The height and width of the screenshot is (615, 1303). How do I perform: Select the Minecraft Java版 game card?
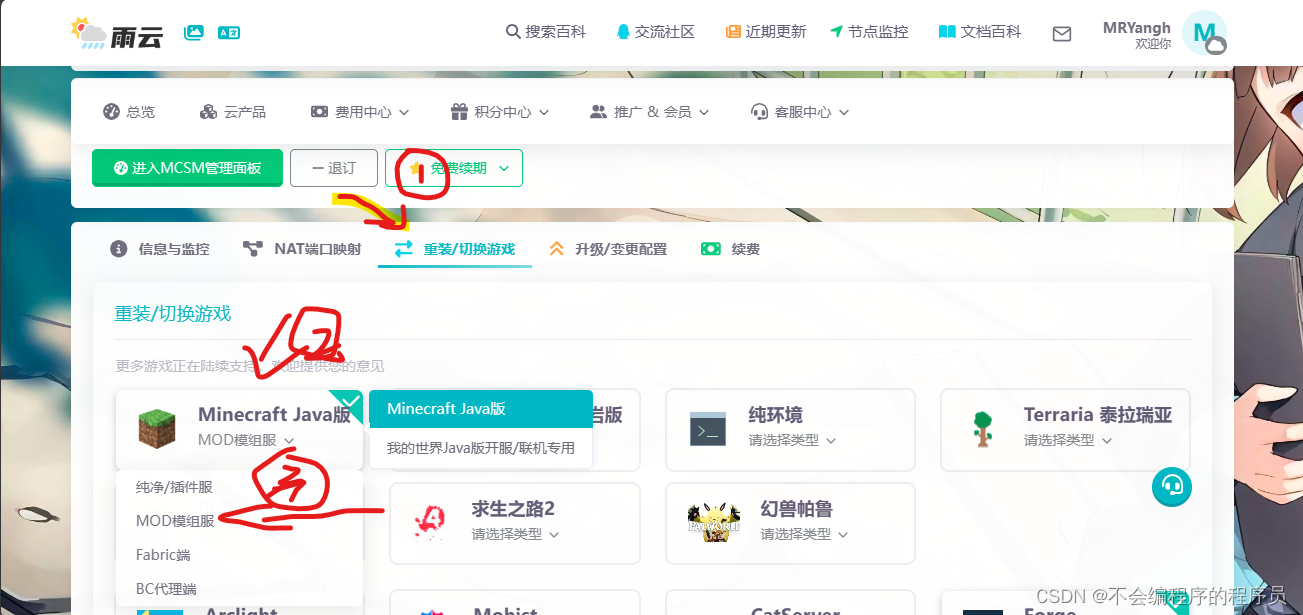[239, 430]
